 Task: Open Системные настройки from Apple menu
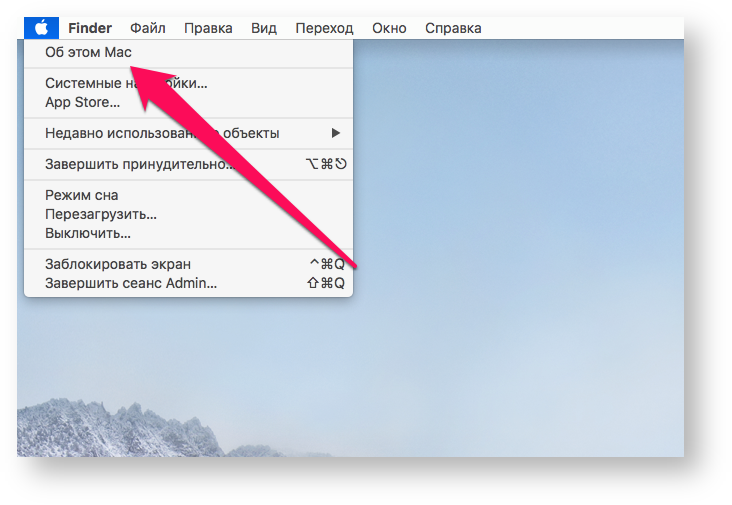pyautogui.click(x=126, y=83)
